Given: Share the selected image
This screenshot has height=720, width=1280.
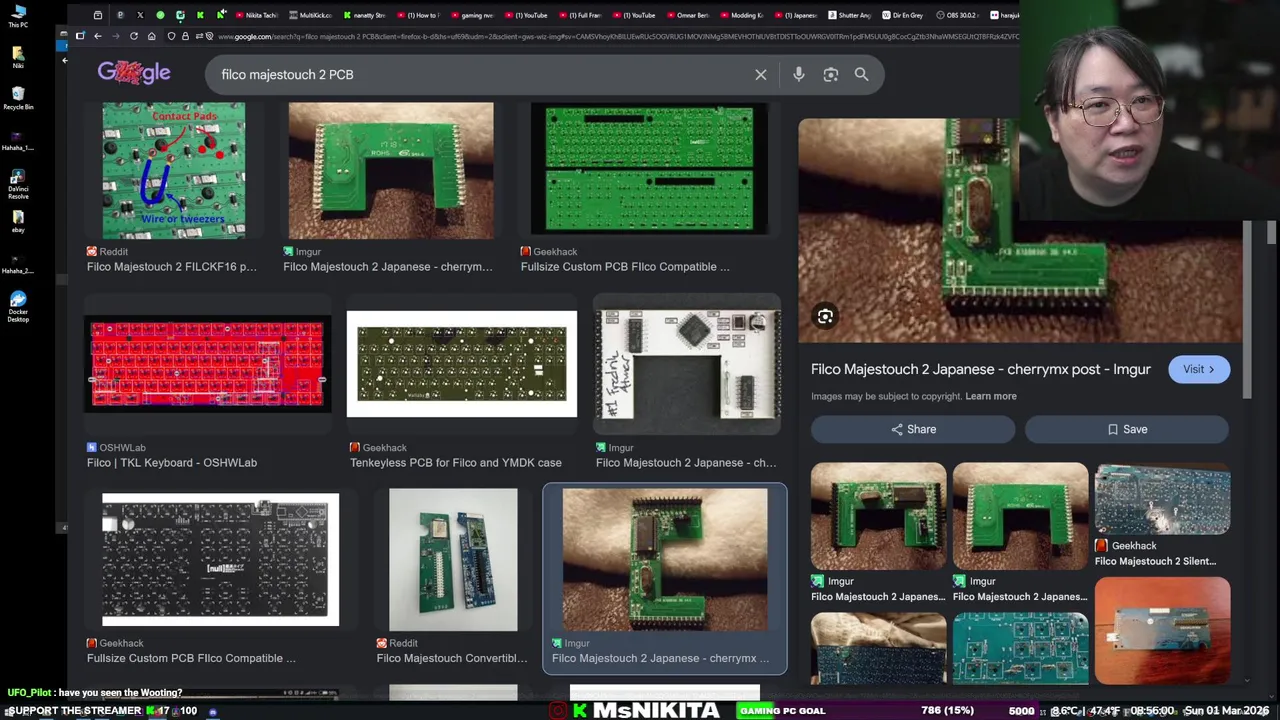Looking at the screenshot, I should click(913, 429).
